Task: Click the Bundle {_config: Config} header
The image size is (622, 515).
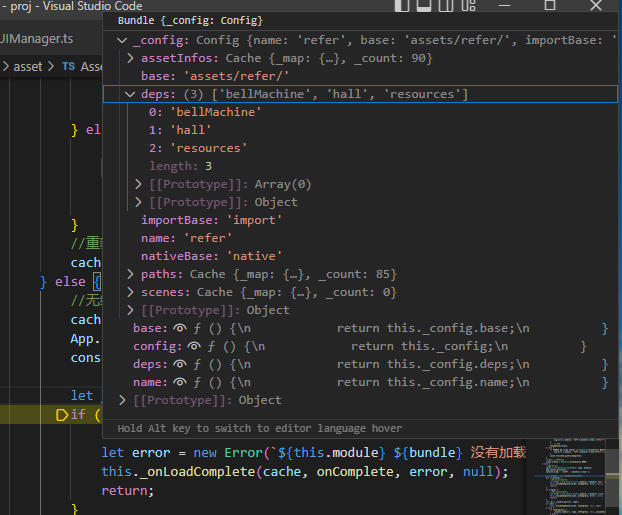Action: [190, 21]
